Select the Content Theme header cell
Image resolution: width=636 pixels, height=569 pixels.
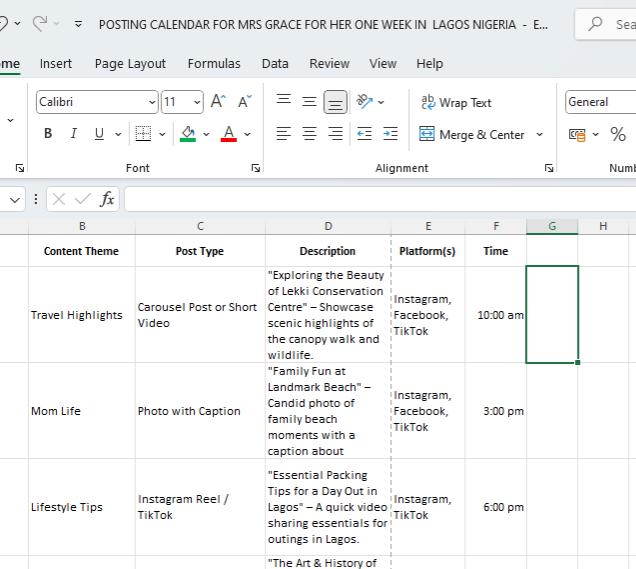[x=82, y=251]
